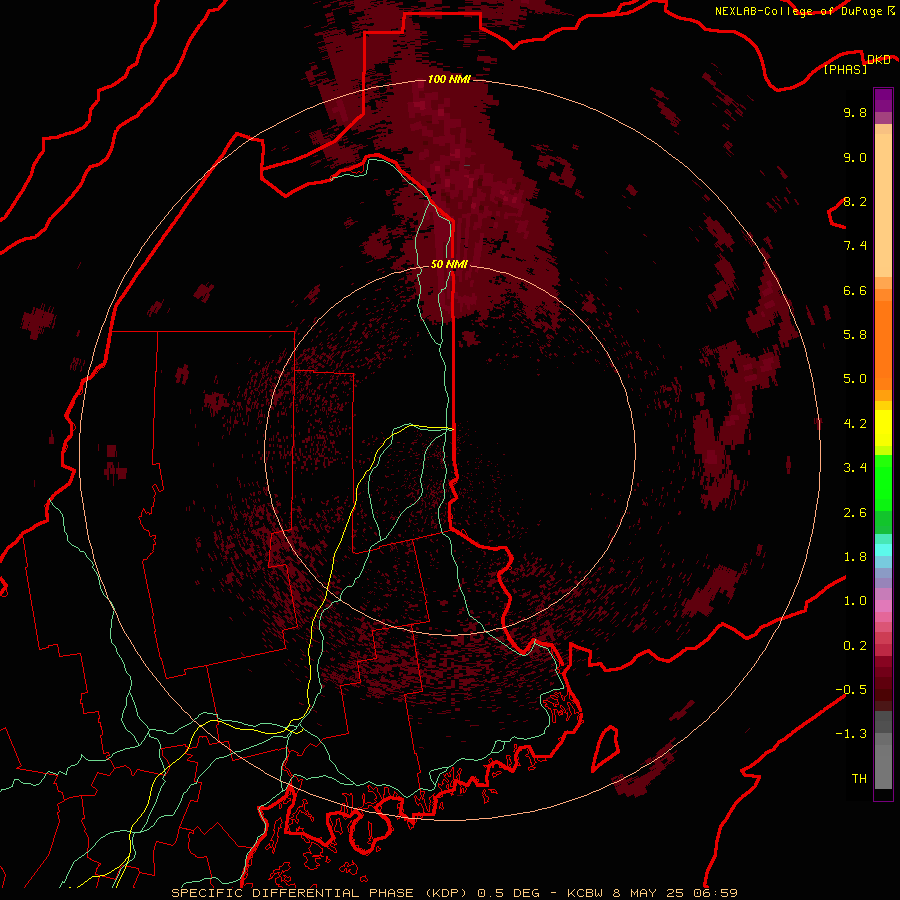Click the 8.2 value on the color scale
This screenshot has width=900, height=900.
[855, 201]
